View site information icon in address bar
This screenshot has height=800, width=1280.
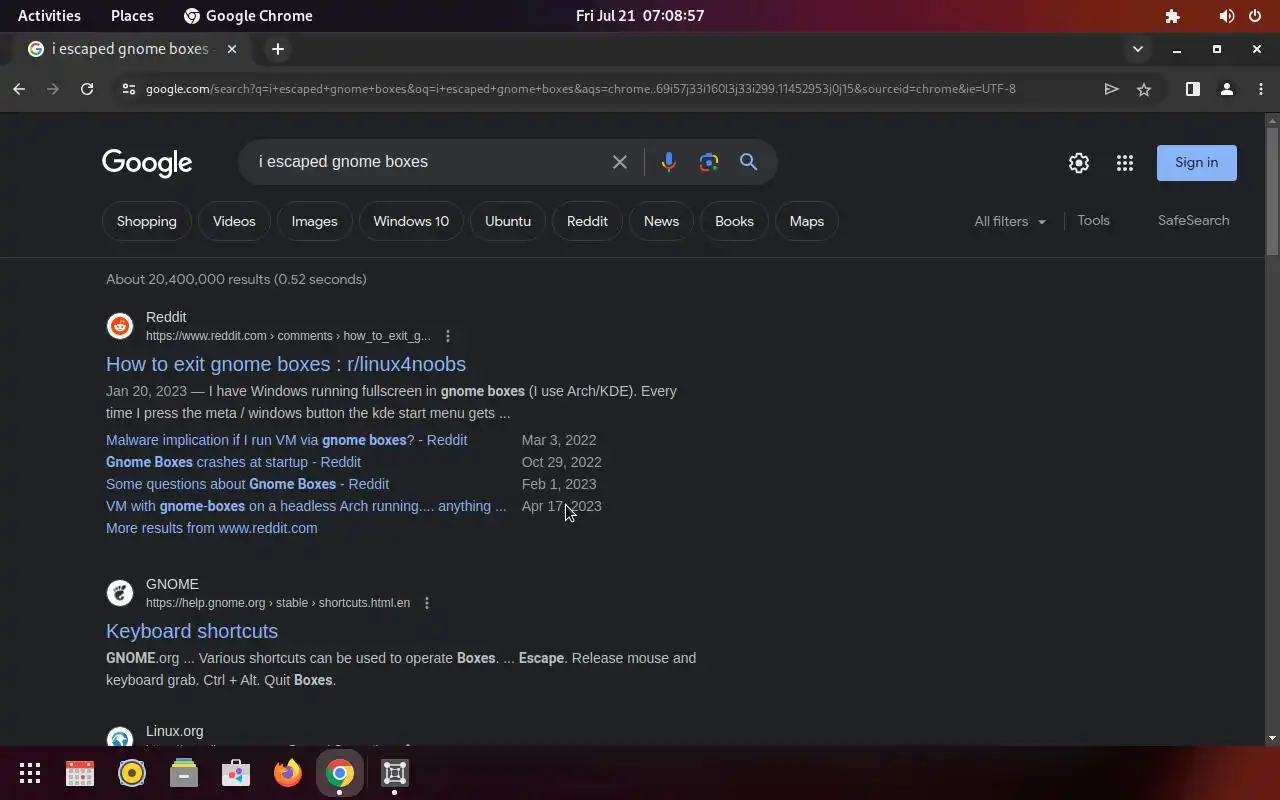[127, 89]
